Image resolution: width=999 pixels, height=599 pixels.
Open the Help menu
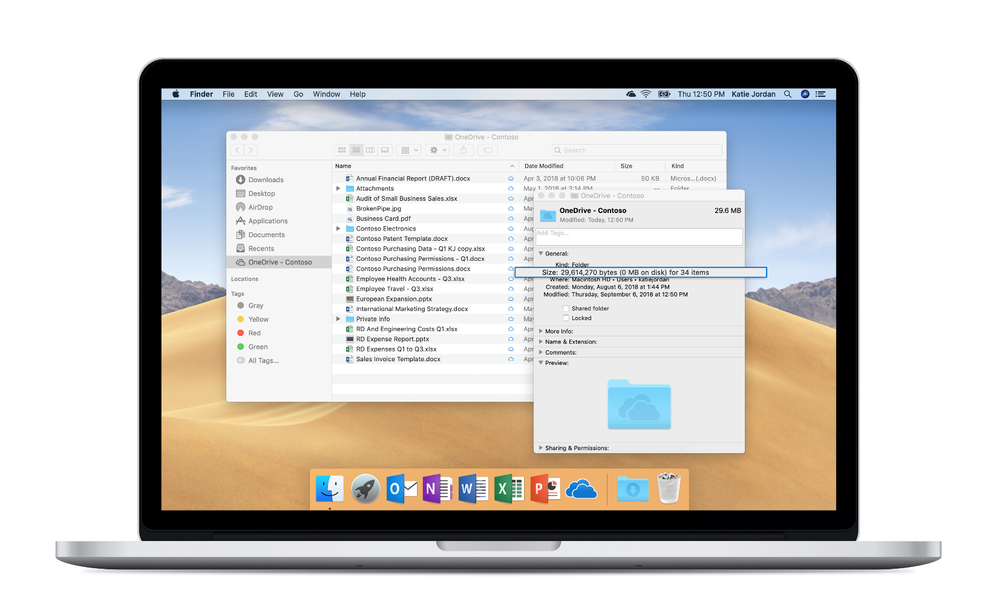(x=357, y=94)
